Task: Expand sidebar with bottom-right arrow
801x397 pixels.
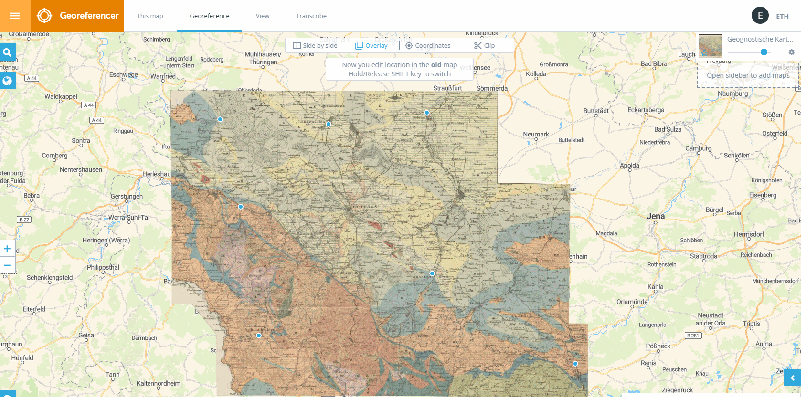Action: click(x=792, y=378)
